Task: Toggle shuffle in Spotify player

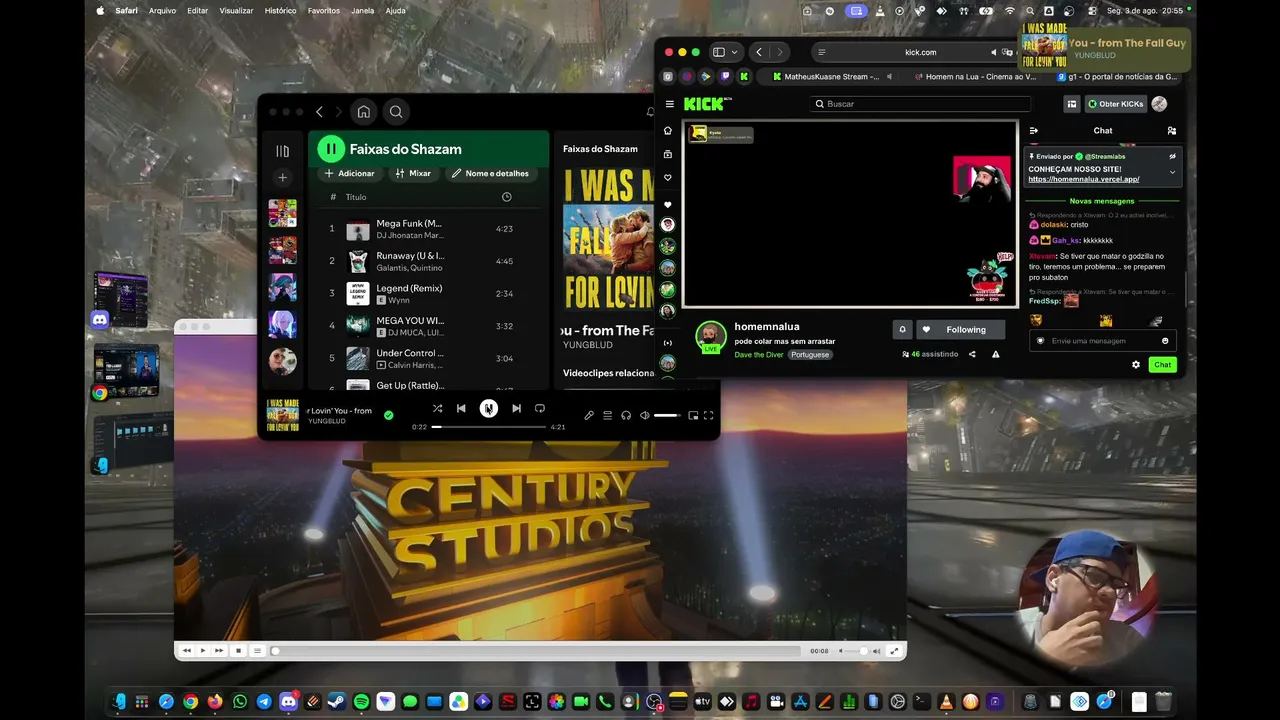Action: [437, 408]
